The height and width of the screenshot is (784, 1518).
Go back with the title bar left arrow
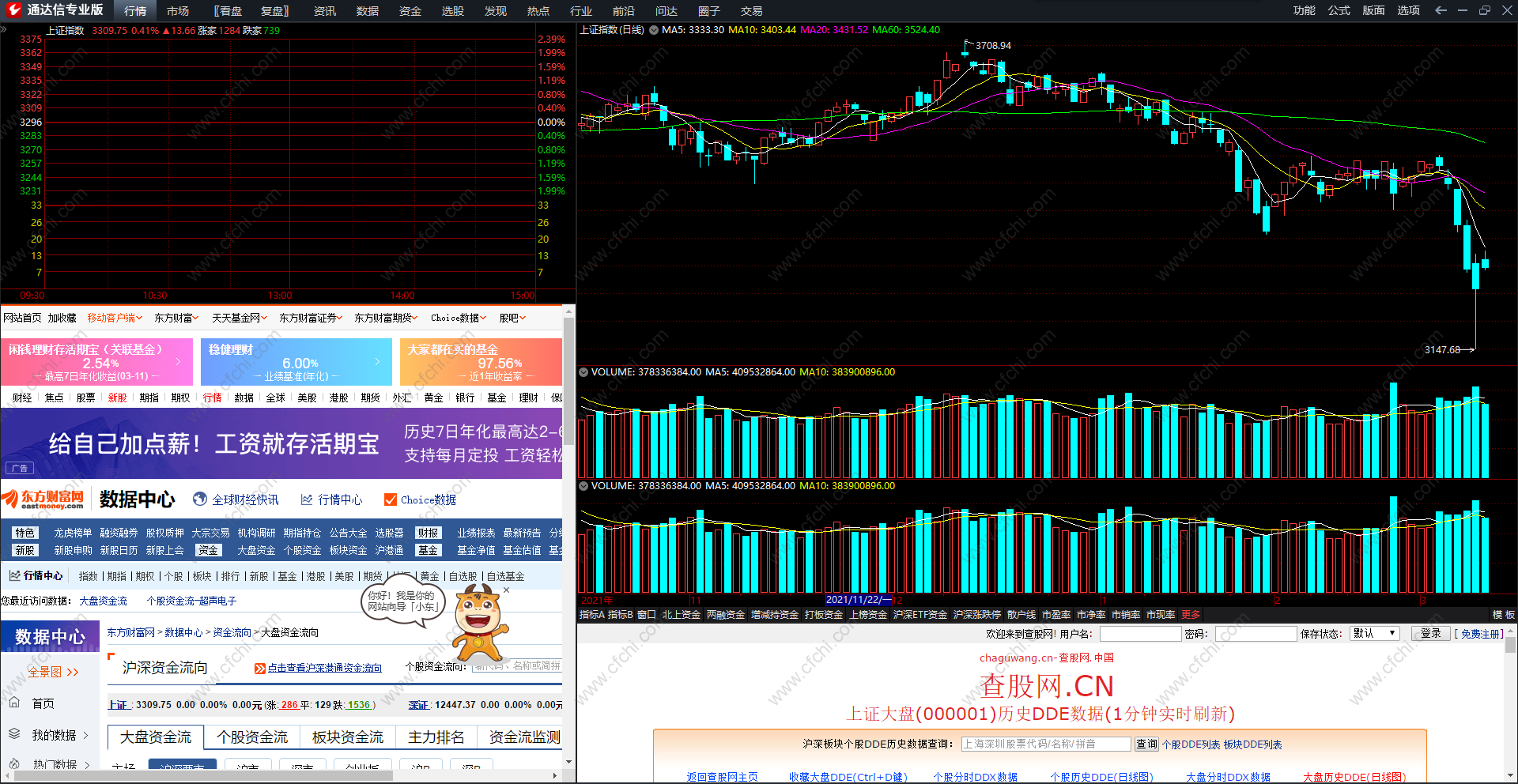tap(1441, 10)
